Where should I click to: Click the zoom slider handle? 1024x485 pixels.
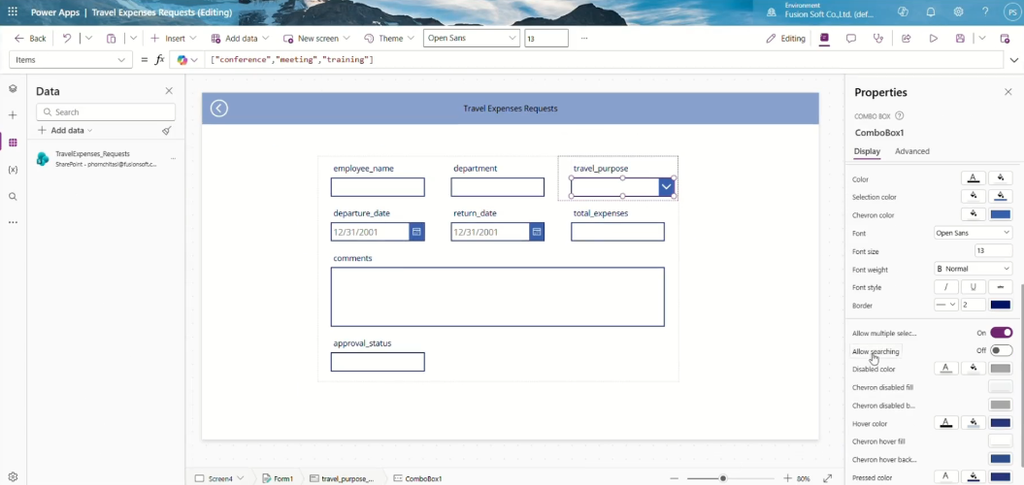point(723,478)
